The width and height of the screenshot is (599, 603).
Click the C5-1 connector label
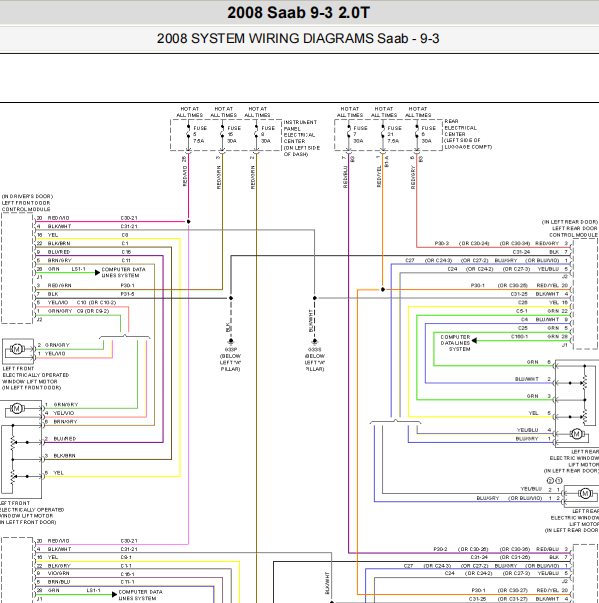[522, 311]
